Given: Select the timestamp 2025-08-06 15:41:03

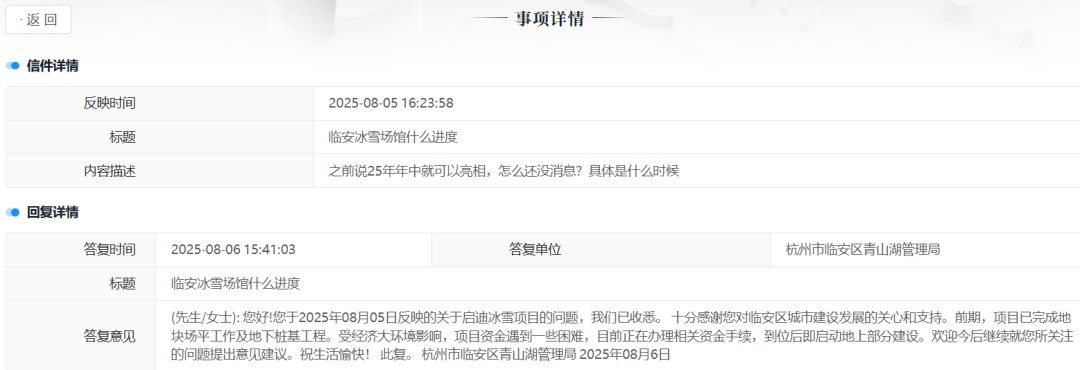Looking at the screenshot, I should point(233,249).
